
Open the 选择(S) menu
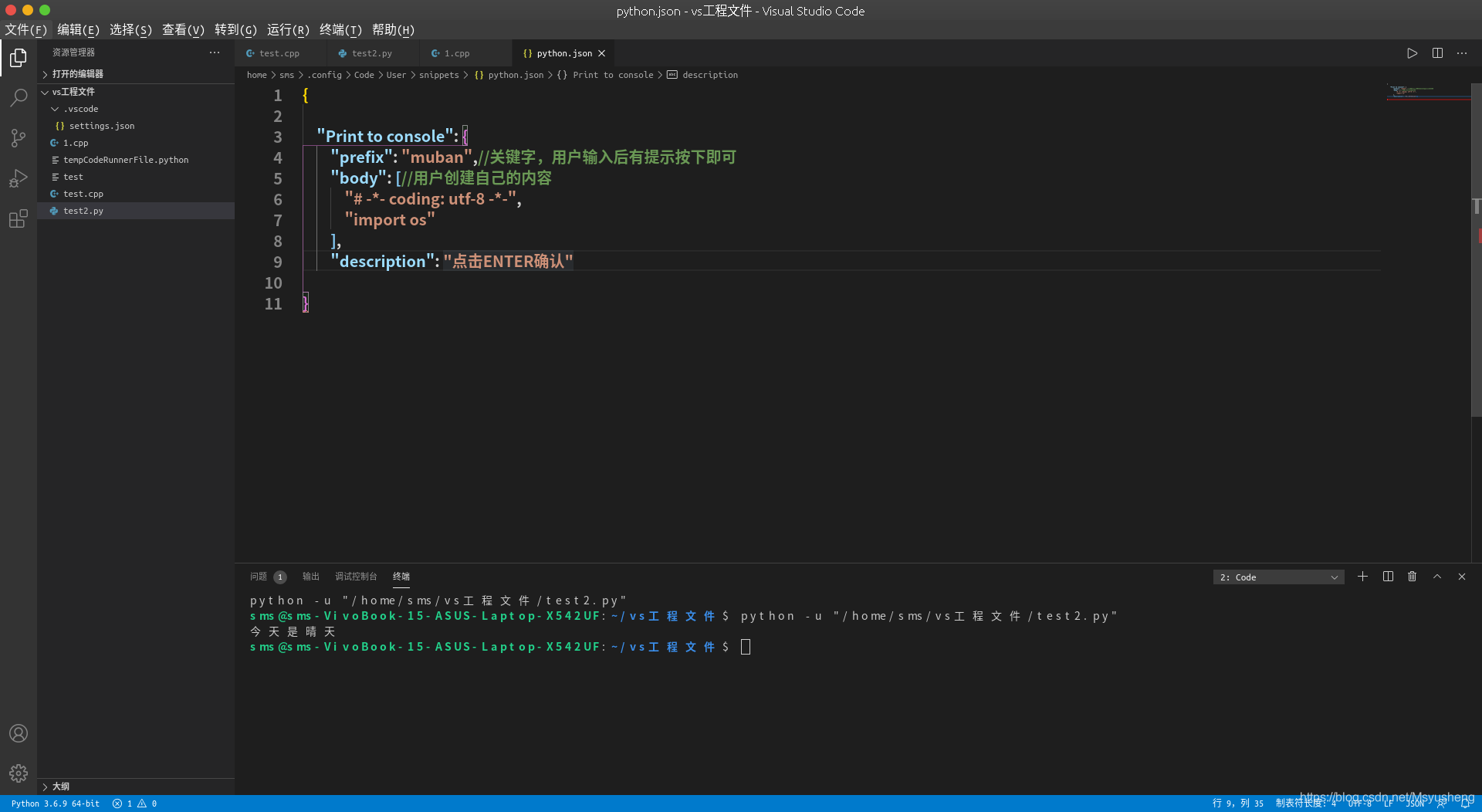coord(130,29)
